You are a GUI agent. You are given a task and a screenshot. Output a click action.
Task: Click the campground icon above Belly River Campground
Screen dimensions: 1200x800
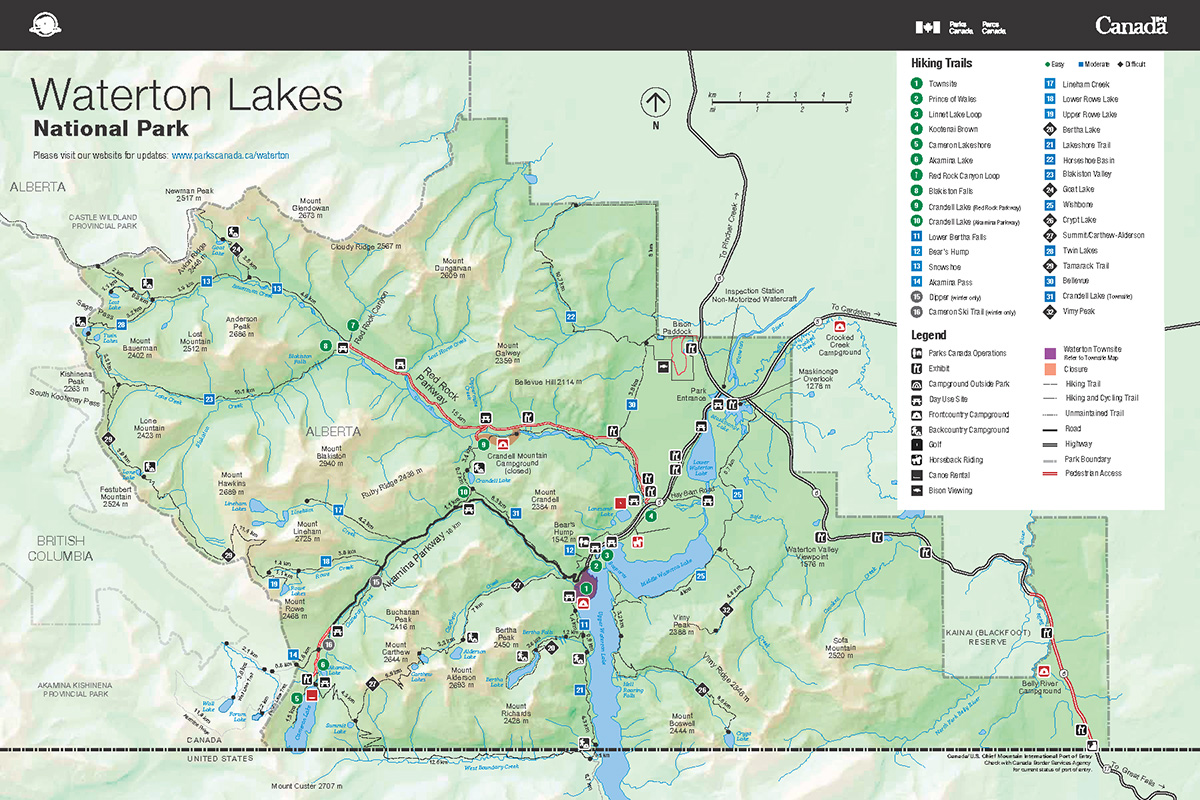[x=1044, y=671]
